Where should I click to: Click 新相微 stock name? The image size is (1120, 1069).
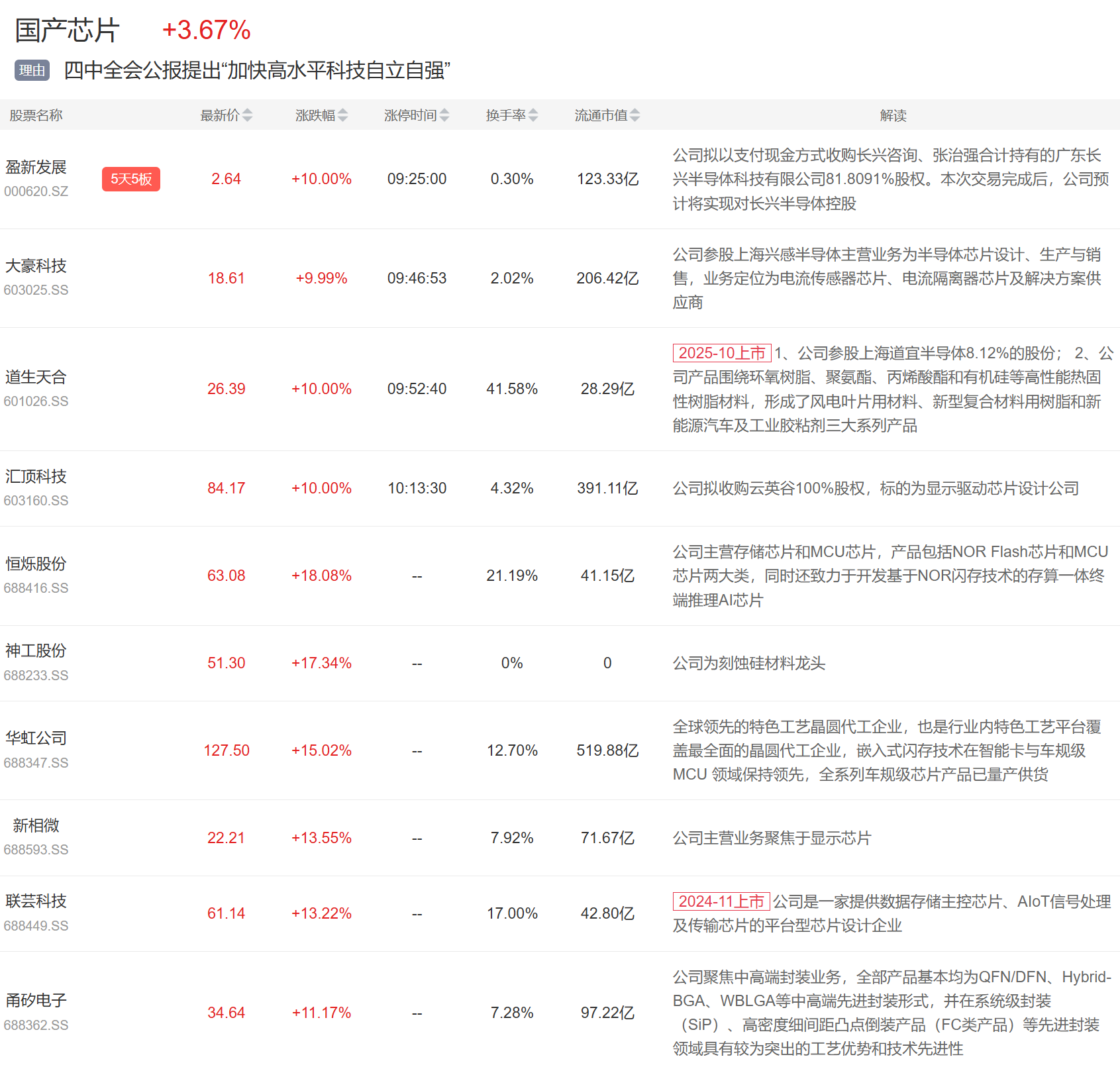(x=36, y=826)
